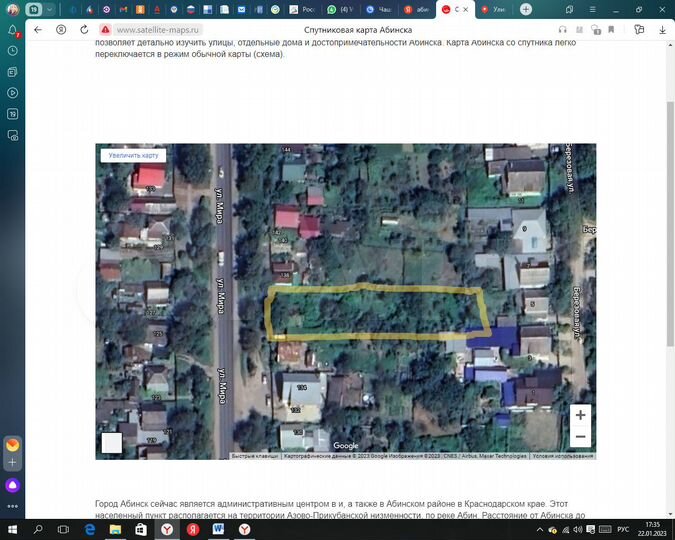Open the collections icon in the sidebar
The width and height of the screenshot is (675, 540).
tap(12, 72)
